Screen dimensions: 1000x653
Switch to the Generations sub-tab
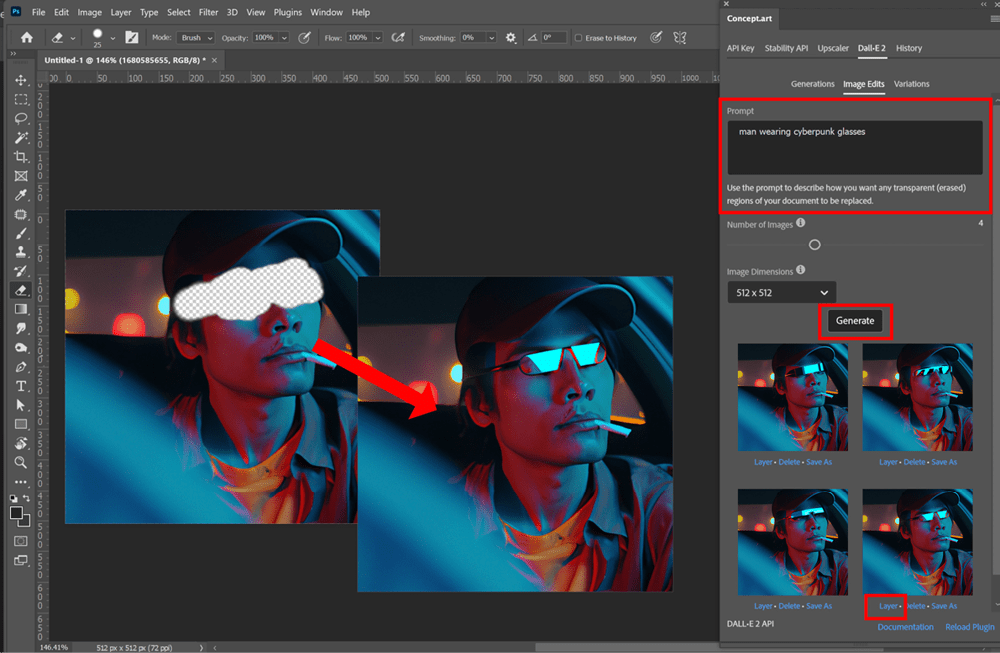(x=812, y=84)
